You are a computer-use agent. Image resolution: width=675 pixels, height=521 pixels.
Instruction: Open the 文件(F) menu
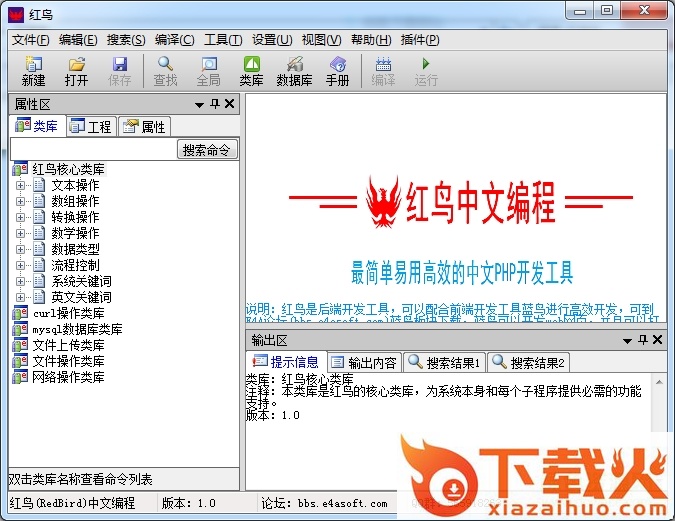click(x=31, y=40)
